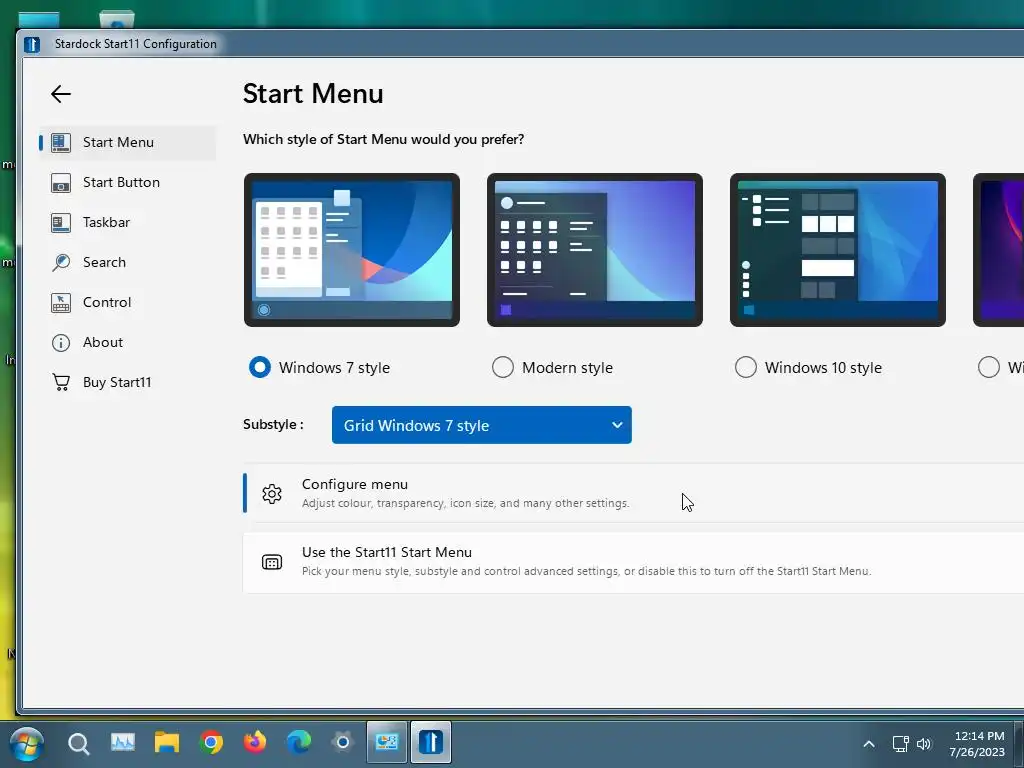
Task: Select the Windows 7 style radio button
Action: click(x=260, y=367)
